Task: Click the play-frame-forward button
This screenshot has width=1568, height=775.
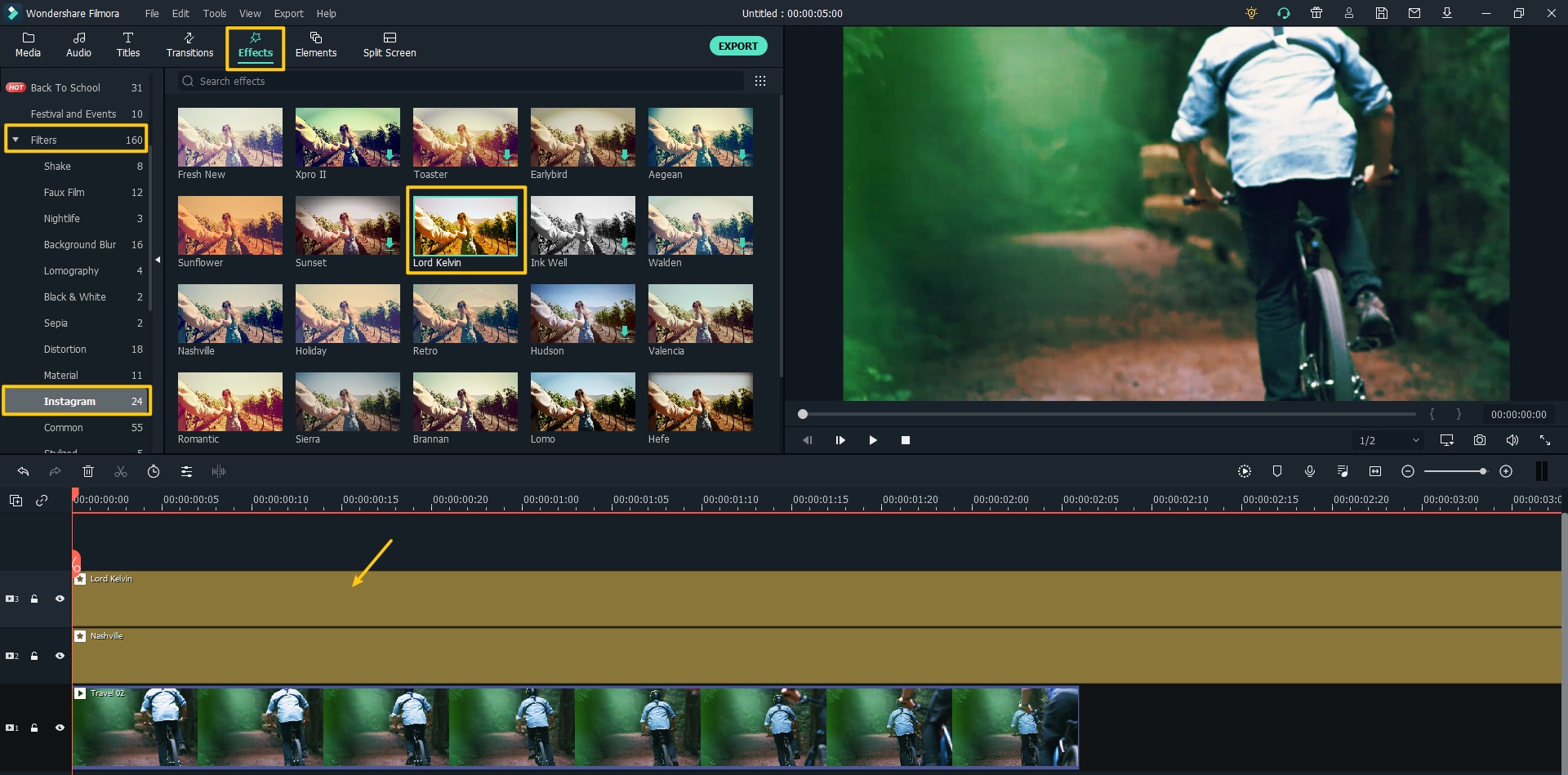Action: [840, 440]
